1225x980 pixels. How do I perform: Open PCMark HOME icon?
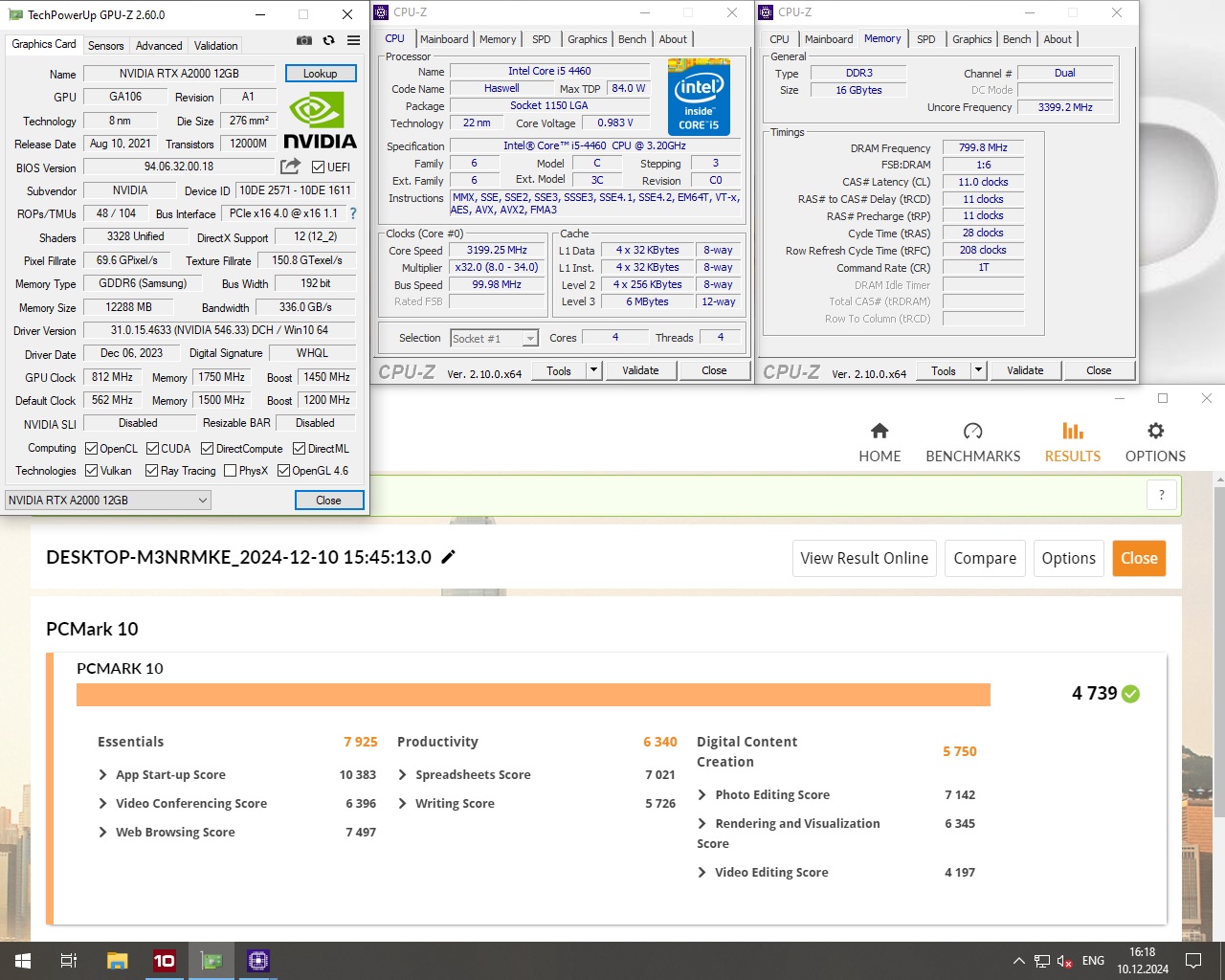(x=880, y=431)
